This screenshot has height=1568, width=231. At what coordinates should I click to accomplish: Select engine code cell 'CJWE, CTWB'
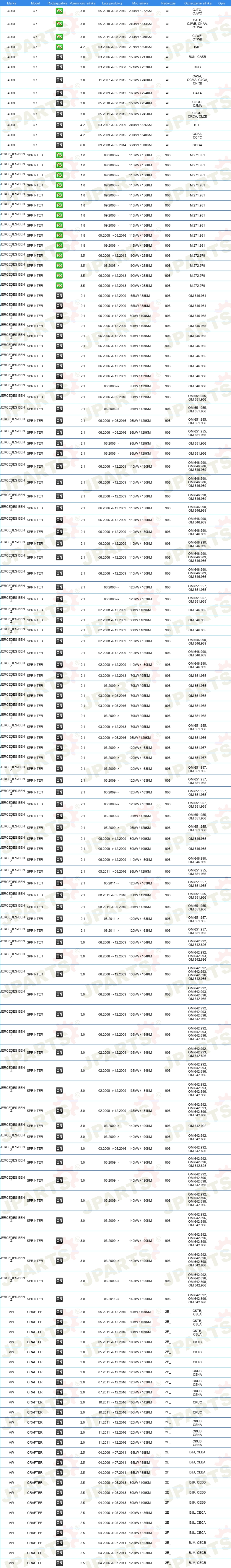(197, 37)
